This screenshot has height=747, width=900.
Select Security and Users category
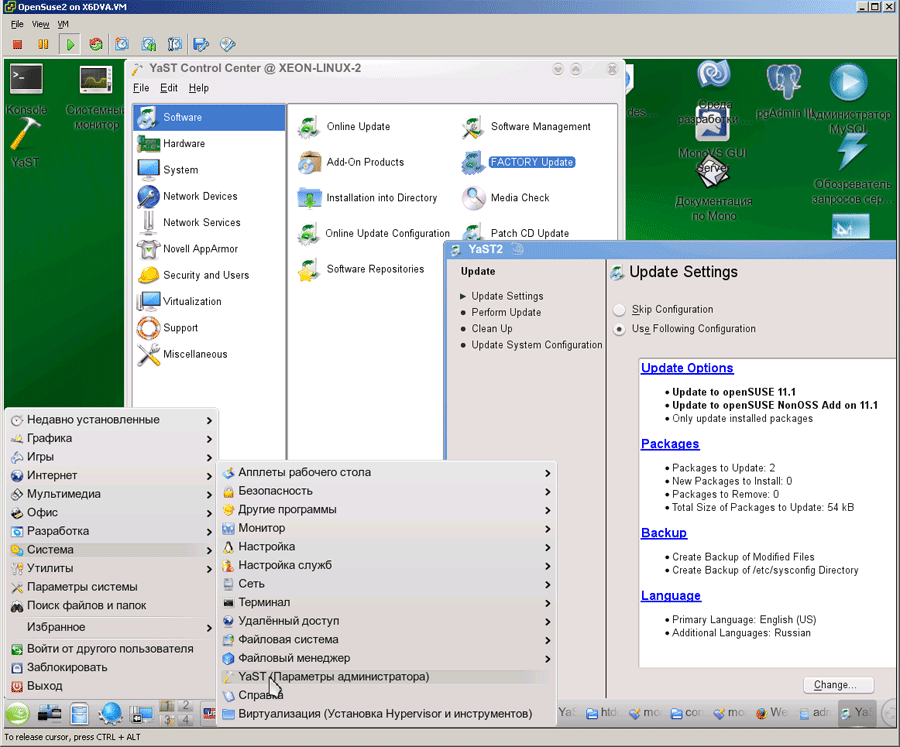coord(209,276)
